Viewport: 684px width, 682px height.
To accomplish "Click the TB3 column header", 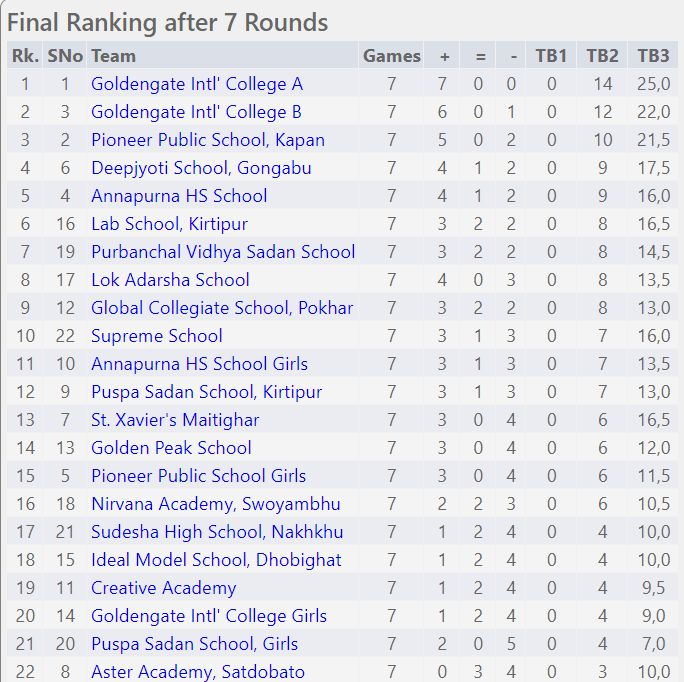I will point(653,56).
